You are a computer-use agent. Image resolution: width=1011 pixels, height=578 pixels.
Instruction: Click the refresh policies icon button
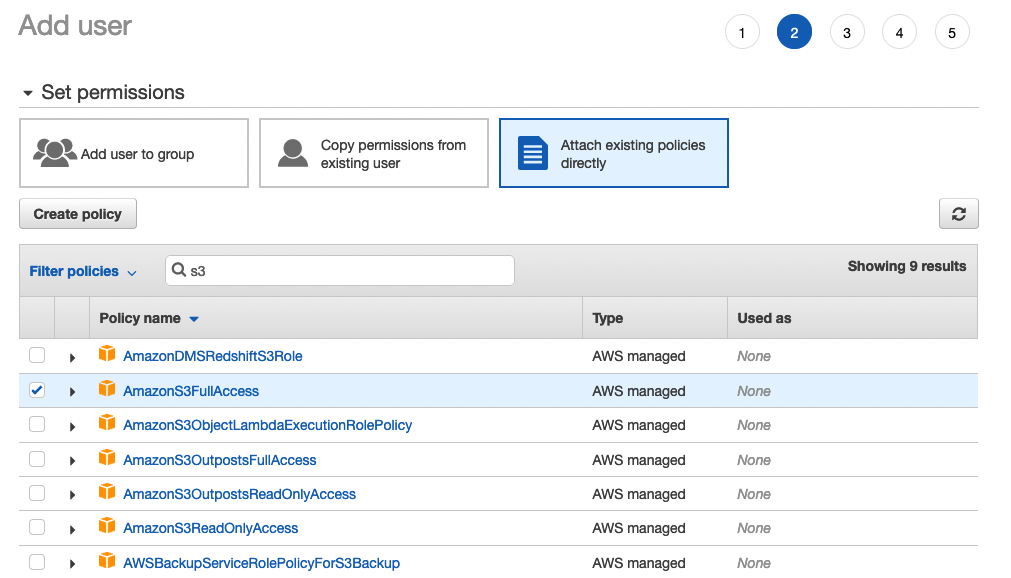click(958, 214)
